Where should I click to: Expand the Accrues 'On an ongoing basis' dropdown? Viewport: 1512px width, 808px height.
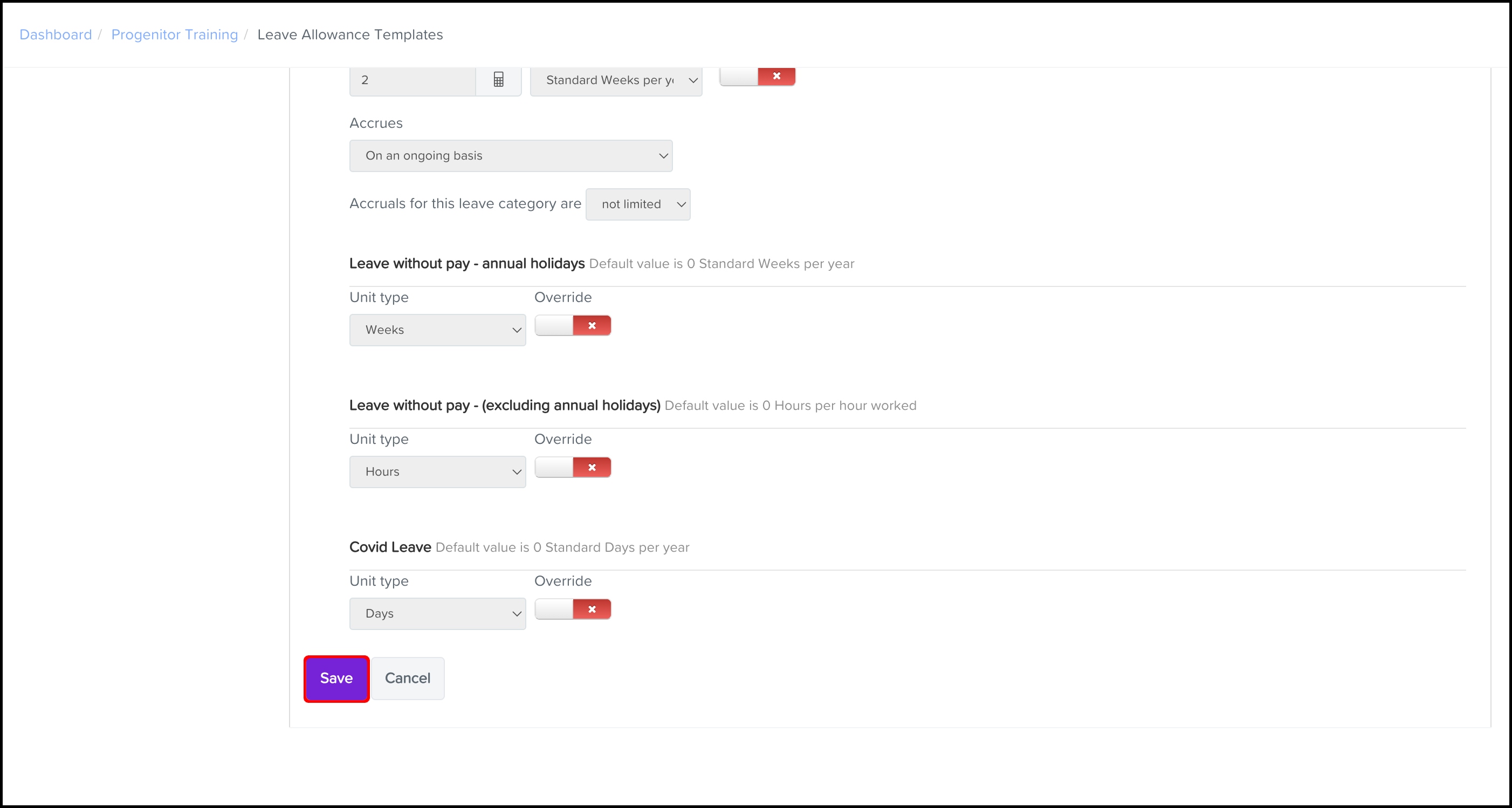[x=511, y=156]
